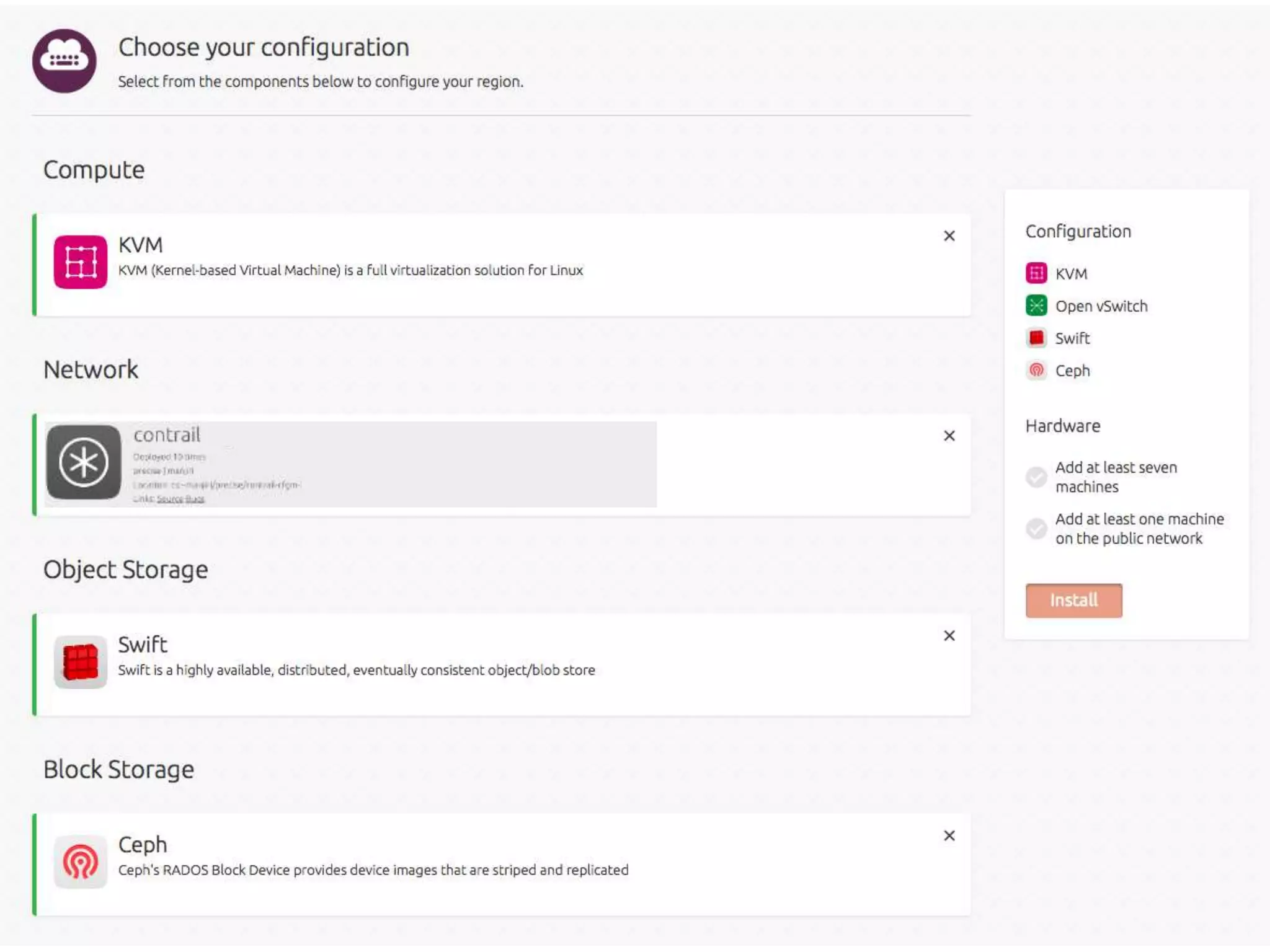Click the Ceph block storage icon
Viewport: 1270px width, 952px height.
click(80, 862)
